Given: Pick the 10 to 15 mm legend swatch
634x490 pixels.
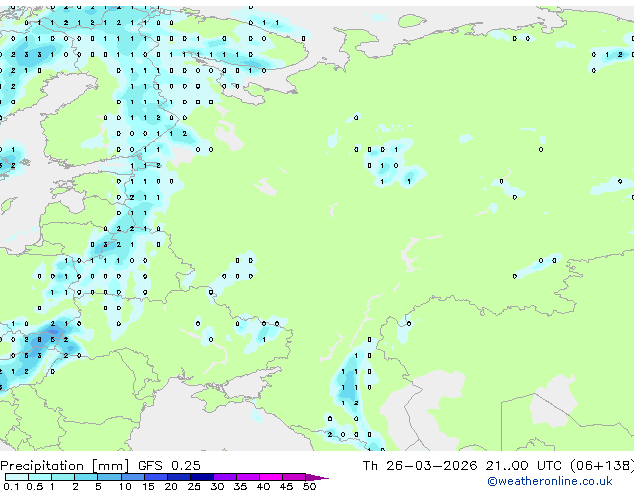Looking at the screenshot, I should point(133,477).
